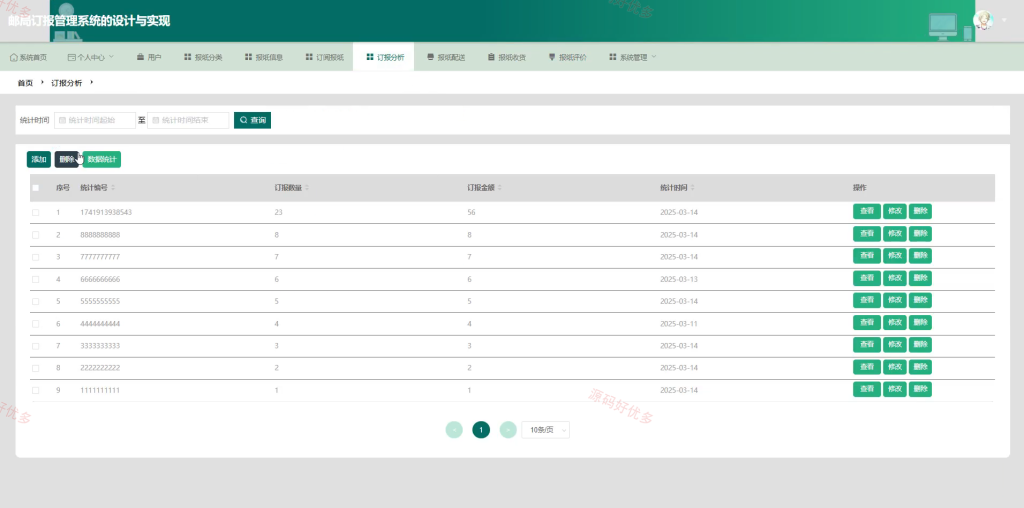Click the 查询 search button
Viewport: 1024px width, 508px height.
coord(252,120)
